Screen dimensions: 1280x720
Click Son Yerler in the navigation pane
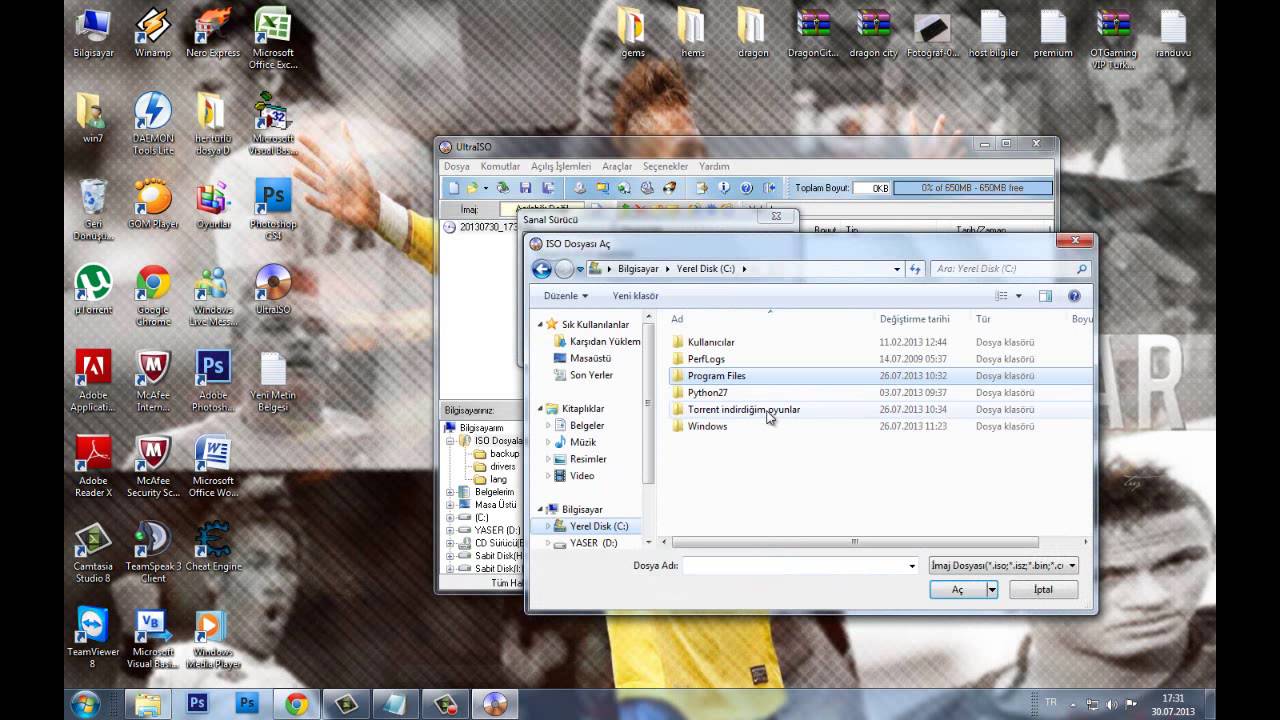591,375
